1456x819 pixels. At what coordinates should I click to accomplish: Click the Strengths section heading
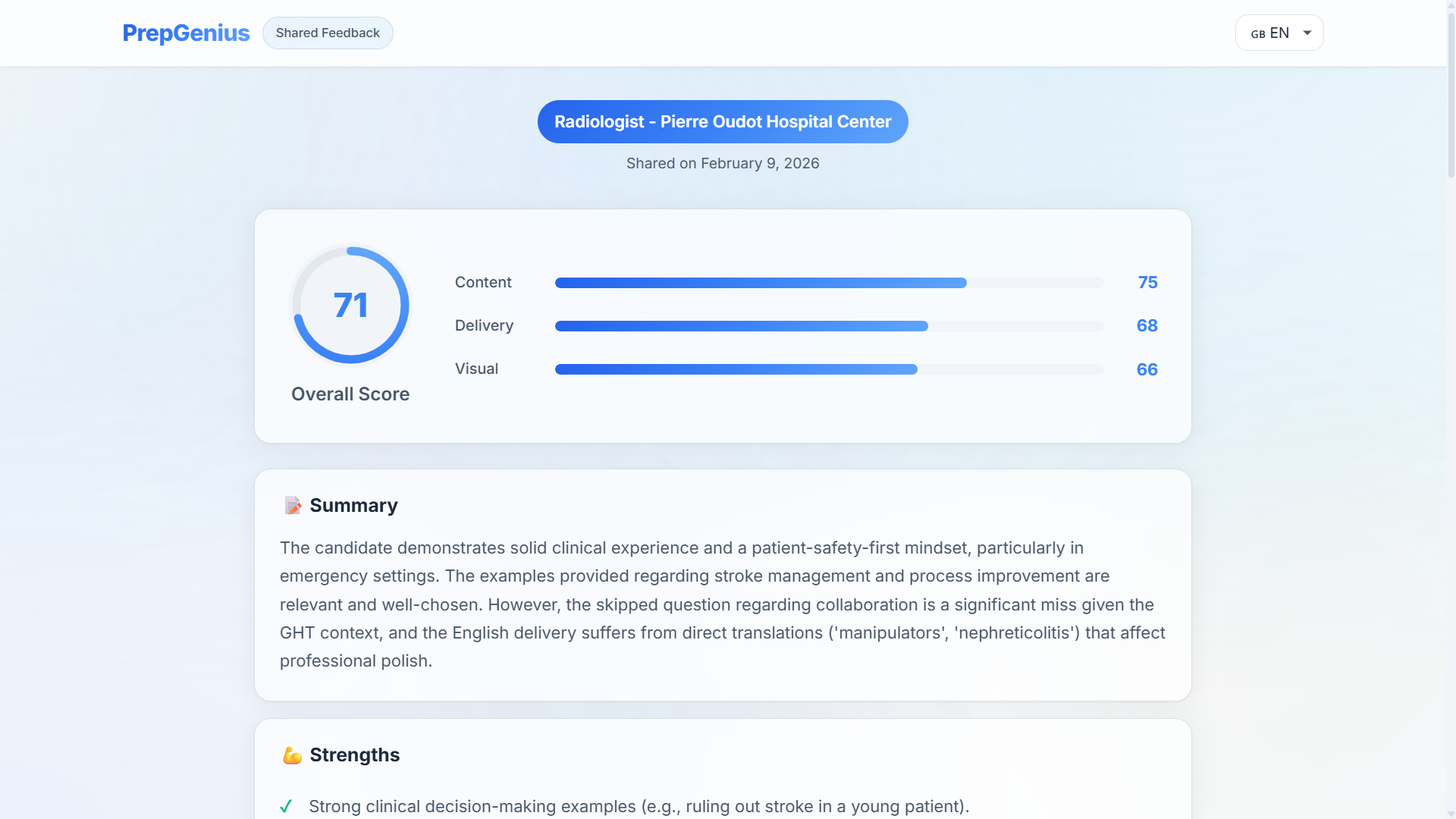click(354, 755)
